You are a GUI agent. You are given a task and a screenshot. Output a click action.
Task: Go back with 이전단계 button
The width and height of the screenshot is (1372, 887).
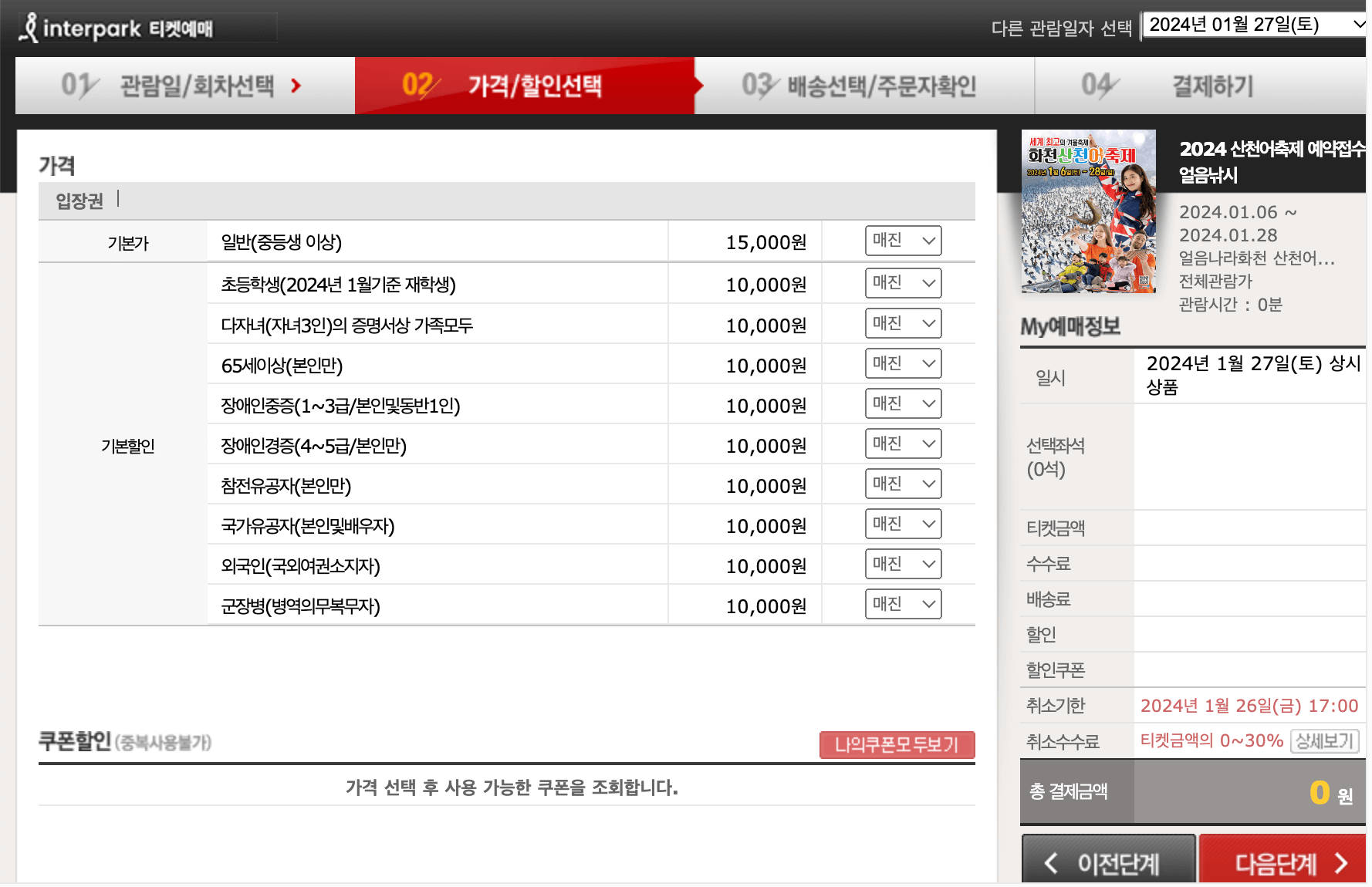[x=1108, y=860]
